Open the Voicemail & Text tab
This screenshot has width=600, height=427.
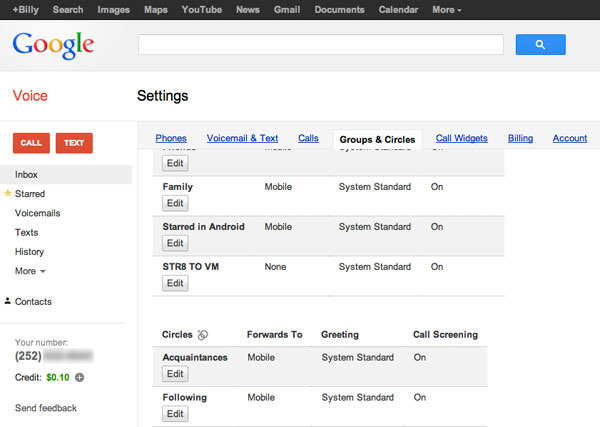point(242,138)
